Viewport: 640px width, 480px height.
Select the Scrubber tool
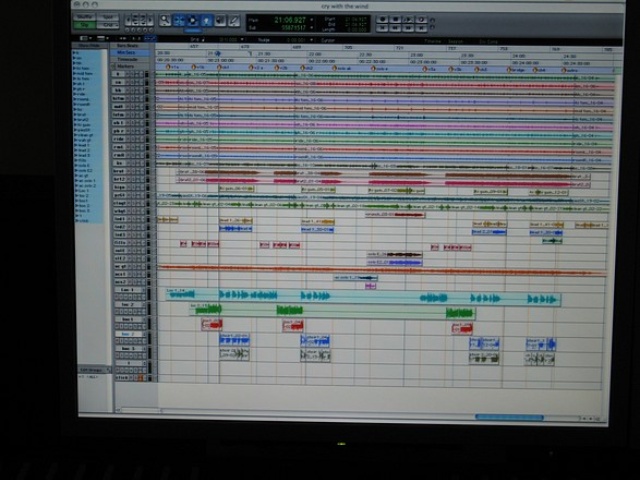221,20
